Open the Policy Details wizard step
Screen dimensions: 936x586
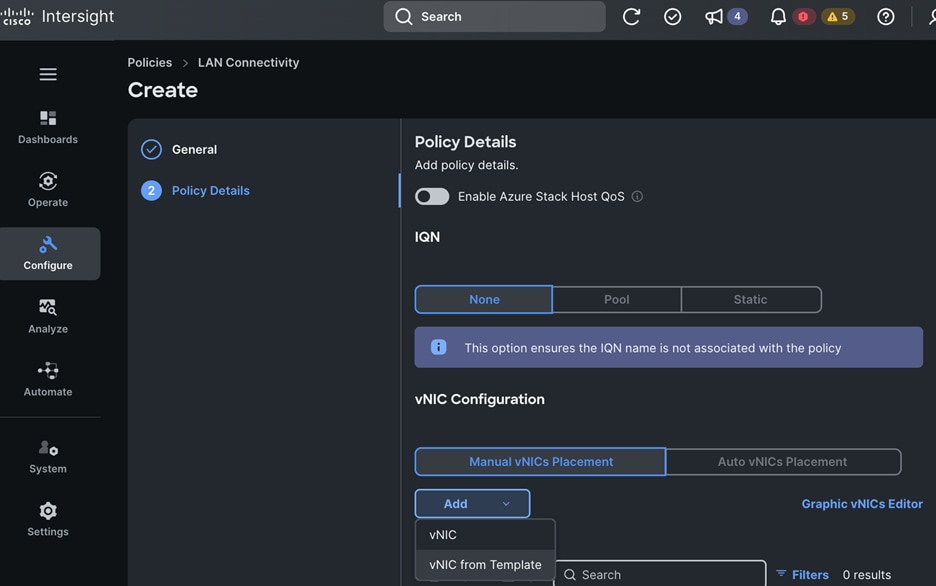211,190
